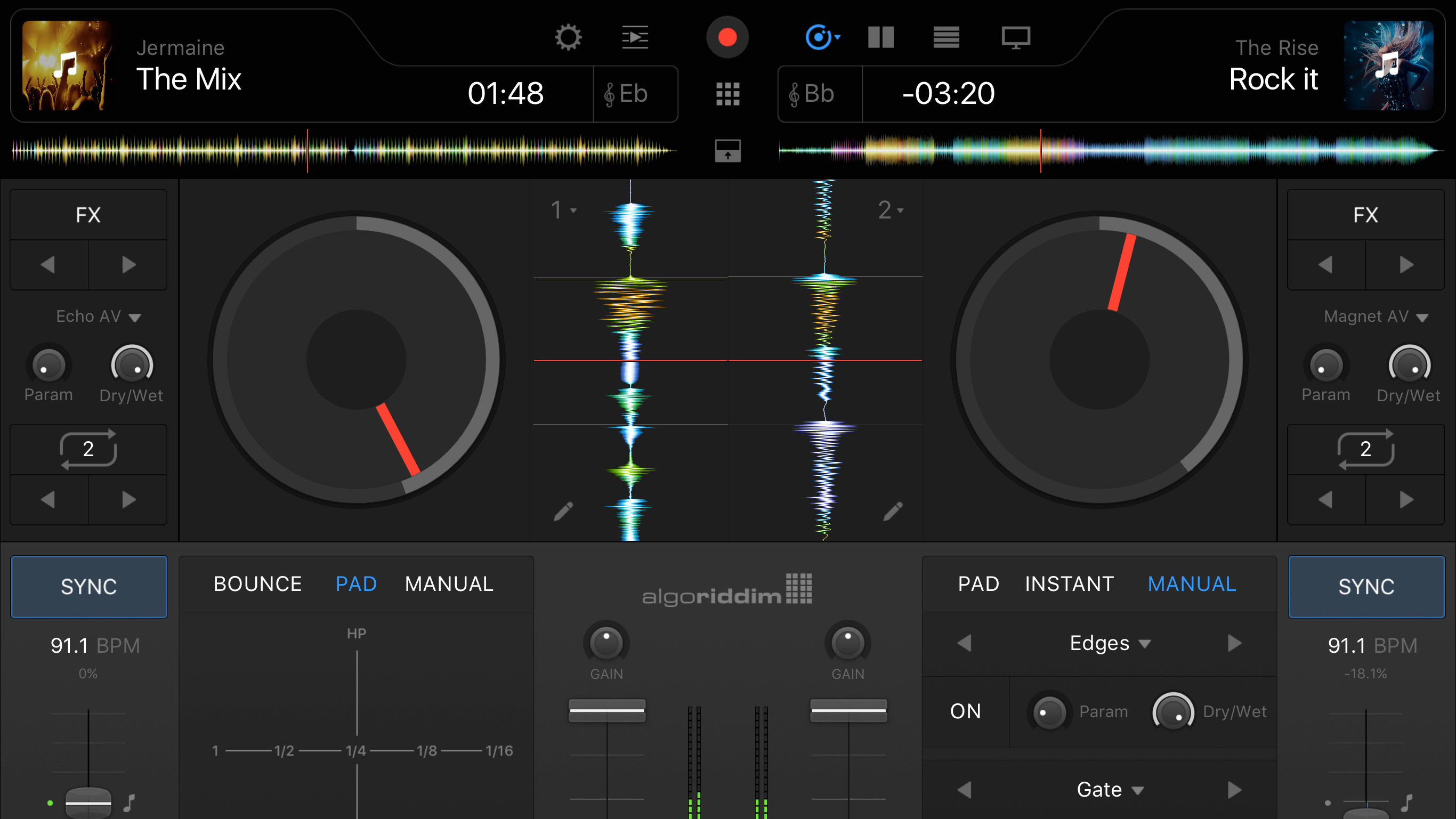Edit beat grid with deck 1 pencil
1456x819 pixels.
(x=563, y=511)
